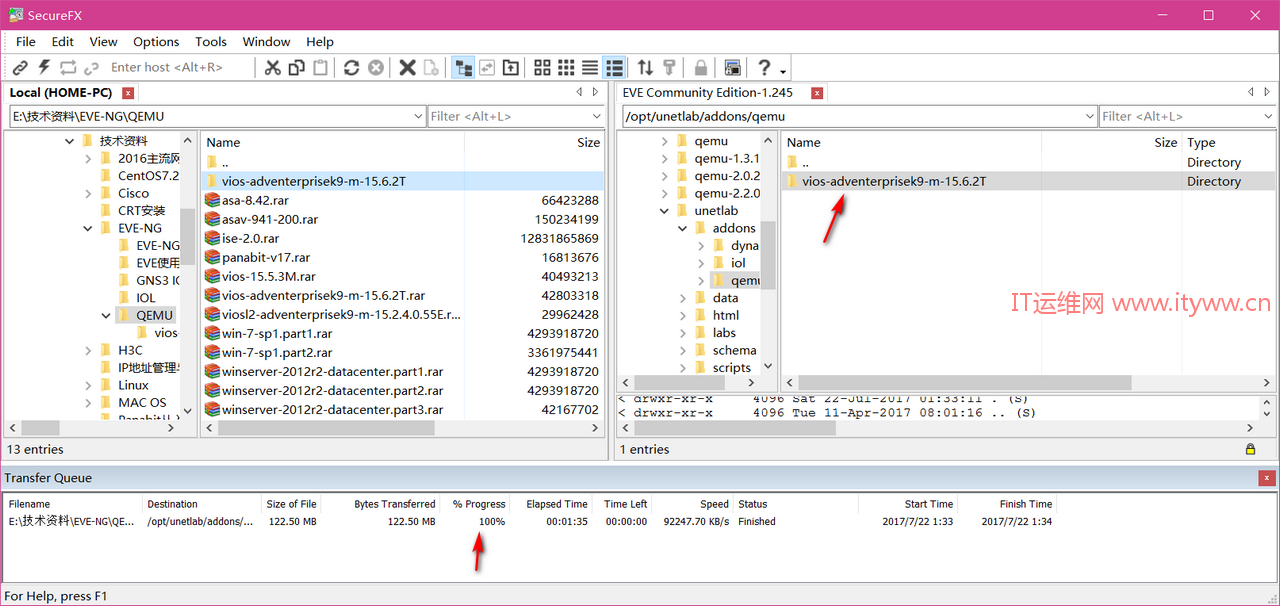Sort remote files by Name column
The height and width of the screenshot is (606, 1280).
tap(911, 142)
